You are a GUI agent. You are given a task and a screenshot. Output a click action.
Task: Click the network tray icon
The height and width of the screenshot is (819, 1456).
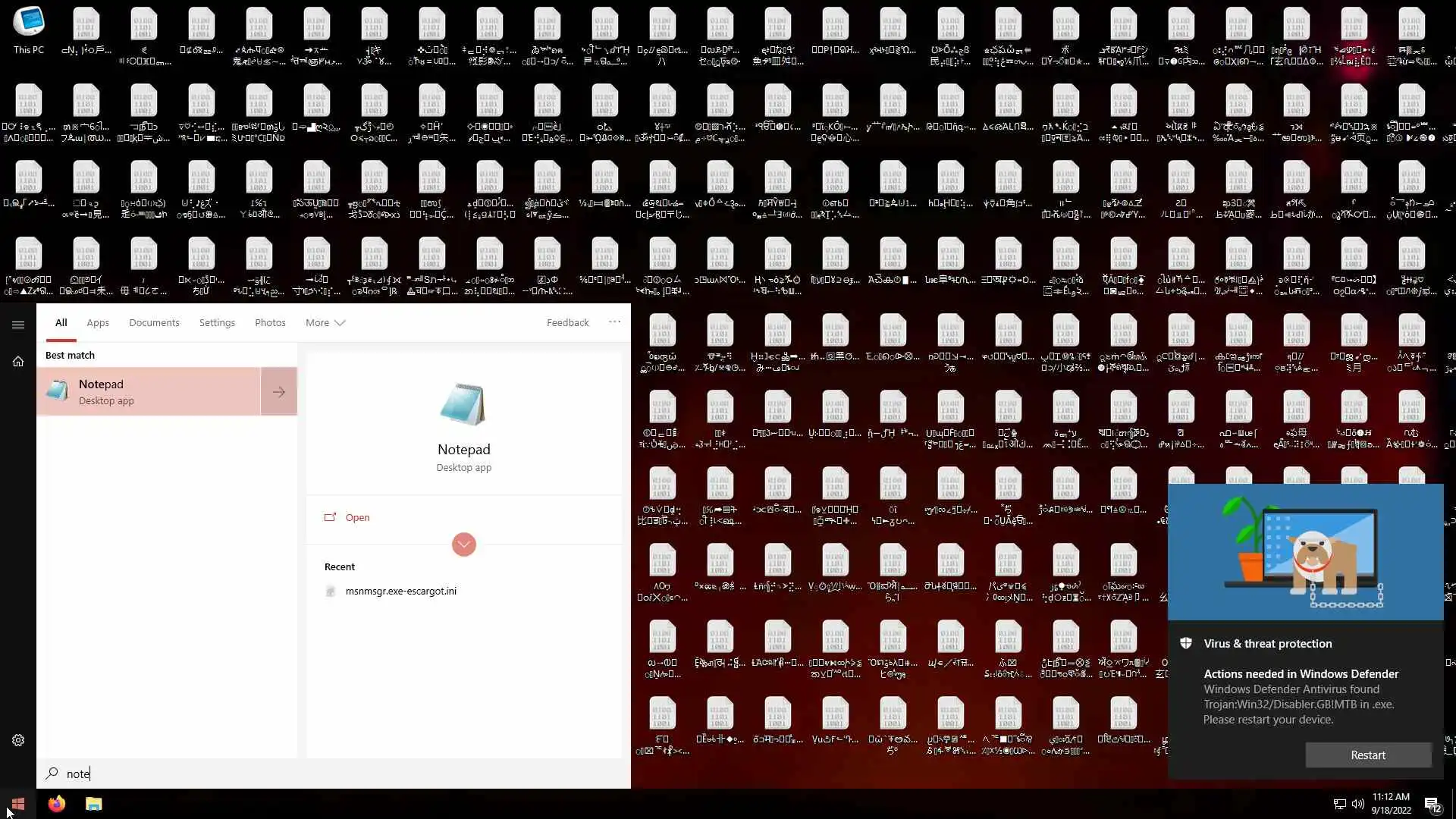[1339, 804]
